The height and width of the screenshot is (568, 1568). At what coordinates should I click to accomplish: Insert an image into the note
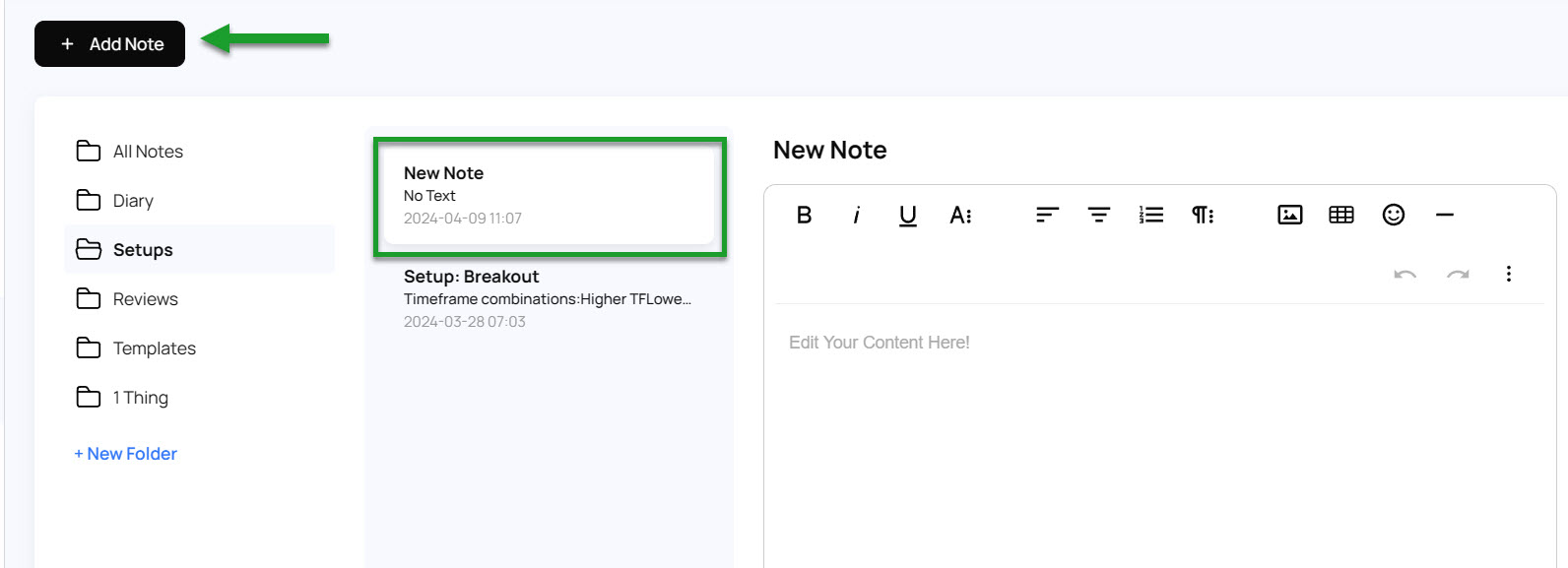coord(1289,215)
